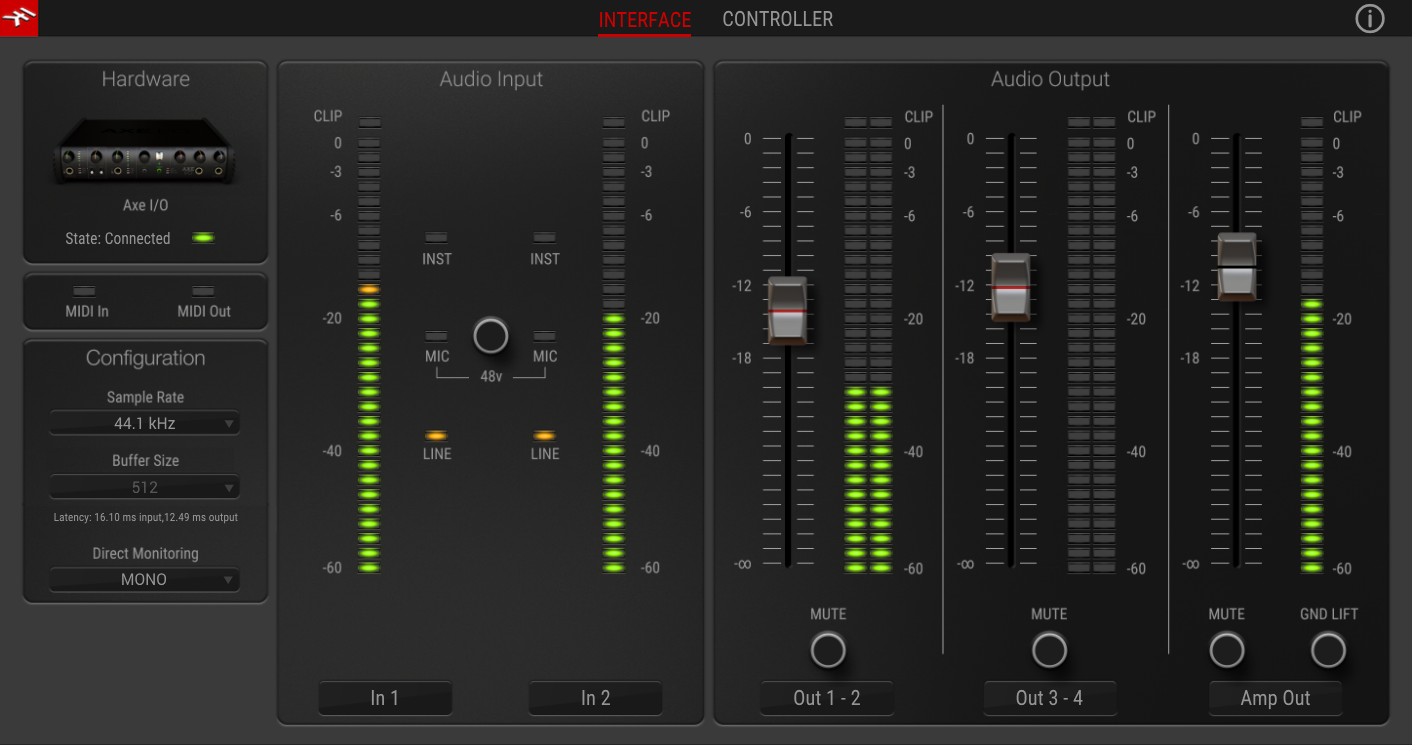Toggle LINE mode for input 1
Image resolution: width=1412 pixels, height=745 pixels.
pyautogui.click(x=437, y=436)
